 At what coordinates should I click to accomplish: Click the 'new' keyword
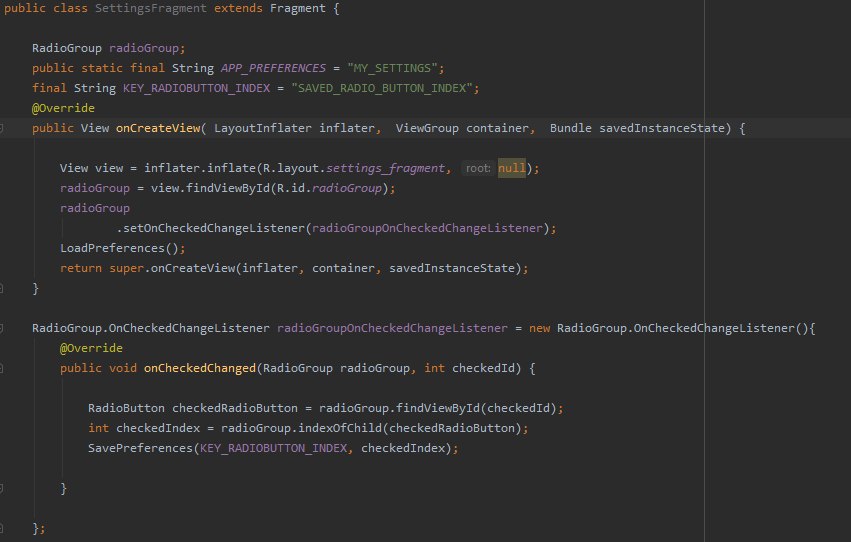[539, 328]
